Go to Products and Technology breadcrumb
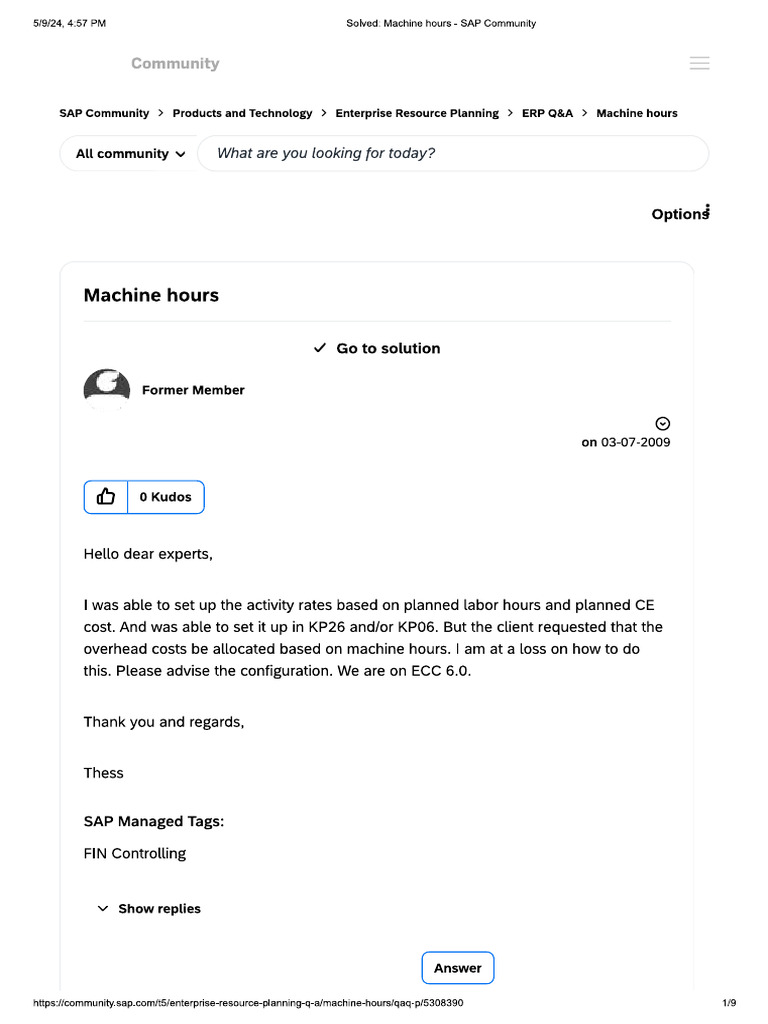Screen dimensions: 768x1024 point(242,114)
